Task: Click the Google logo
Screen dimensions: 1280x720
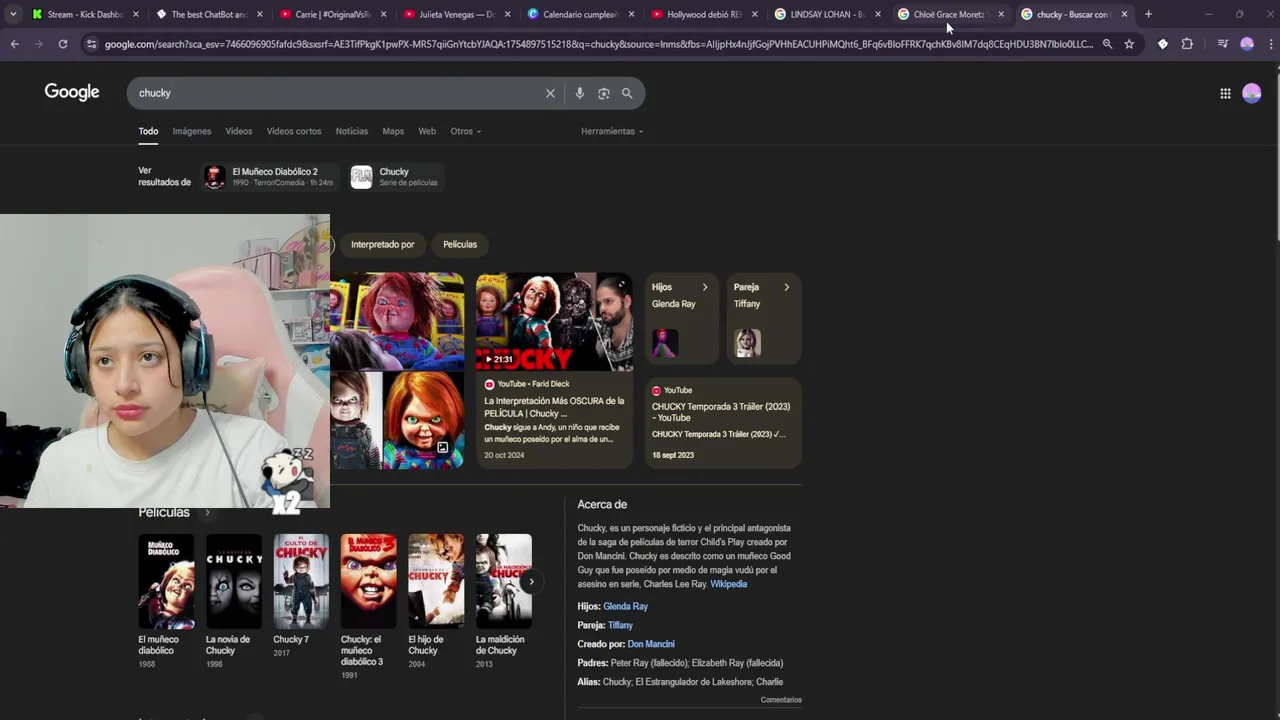Action: coord(72,92)
